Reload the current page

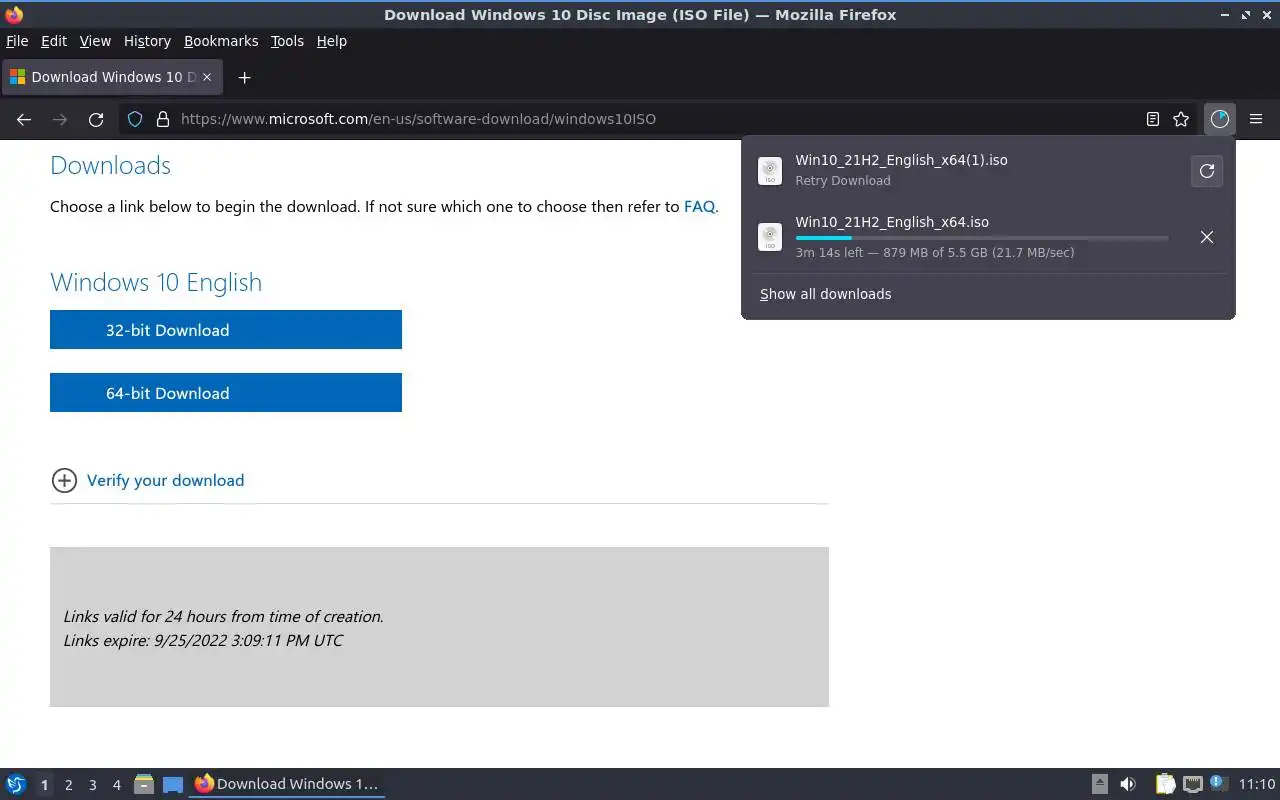[x=96, y=119]
